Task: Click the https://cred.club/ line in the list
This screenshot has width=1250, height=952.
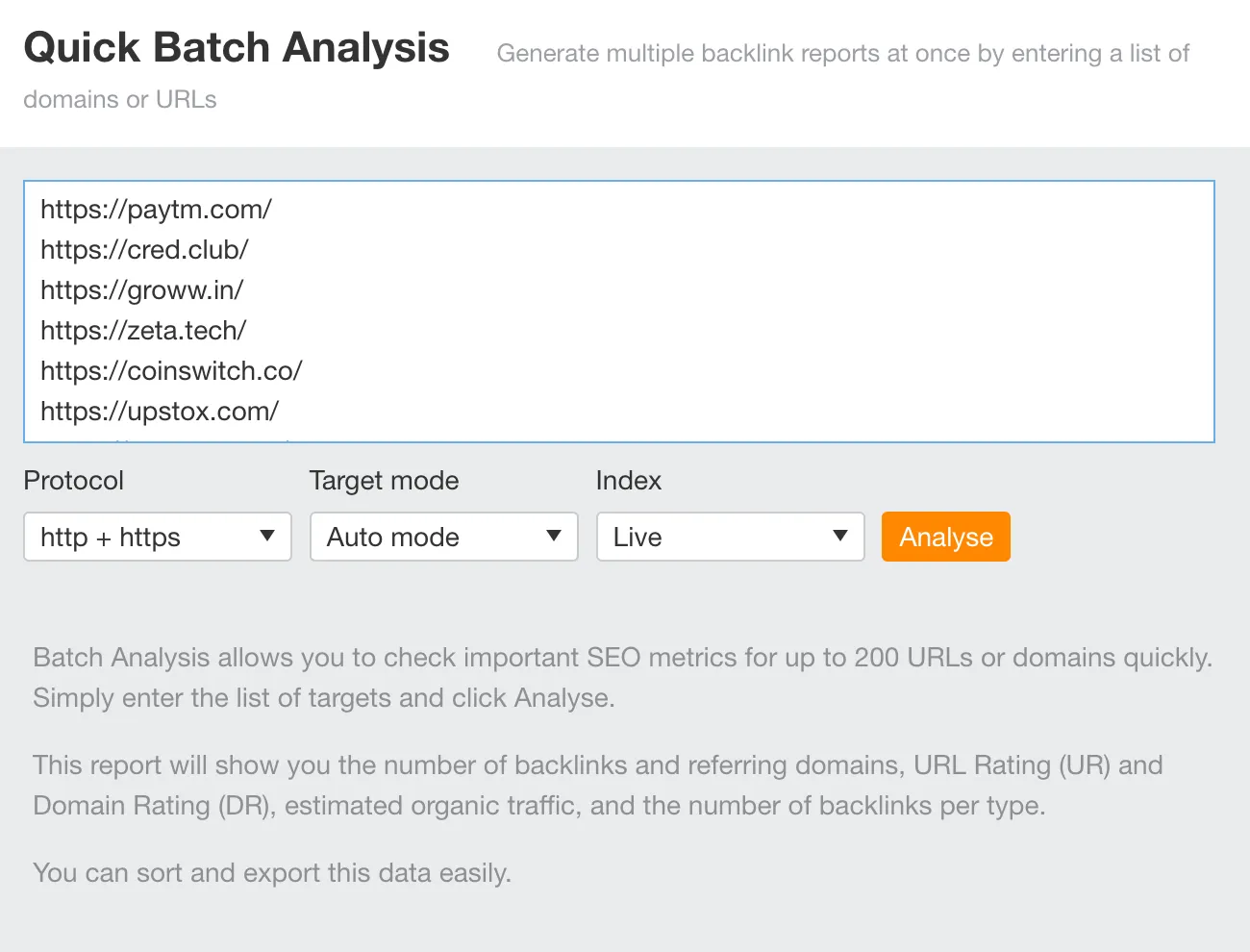Action: (144, 249)
